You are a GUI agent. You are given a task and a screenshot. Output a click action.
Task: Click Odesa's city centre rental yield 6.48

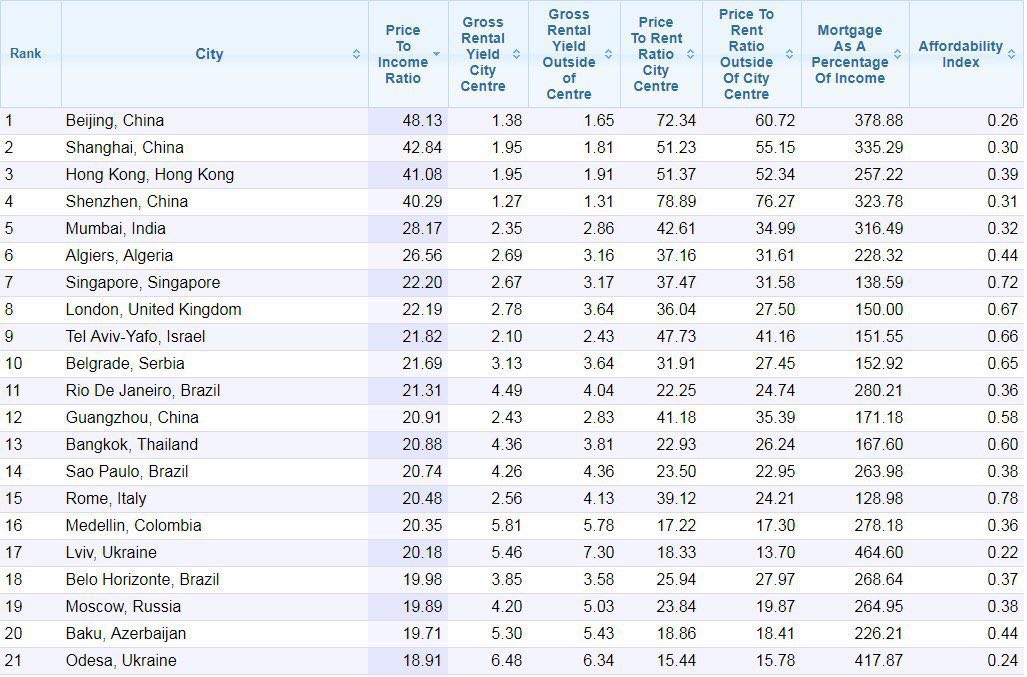(507, 661)
